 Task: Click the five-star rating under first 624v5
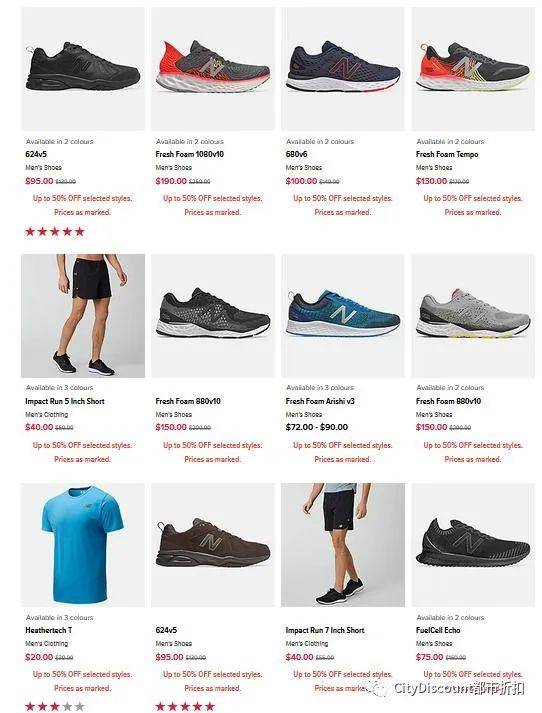pos(55,232)
